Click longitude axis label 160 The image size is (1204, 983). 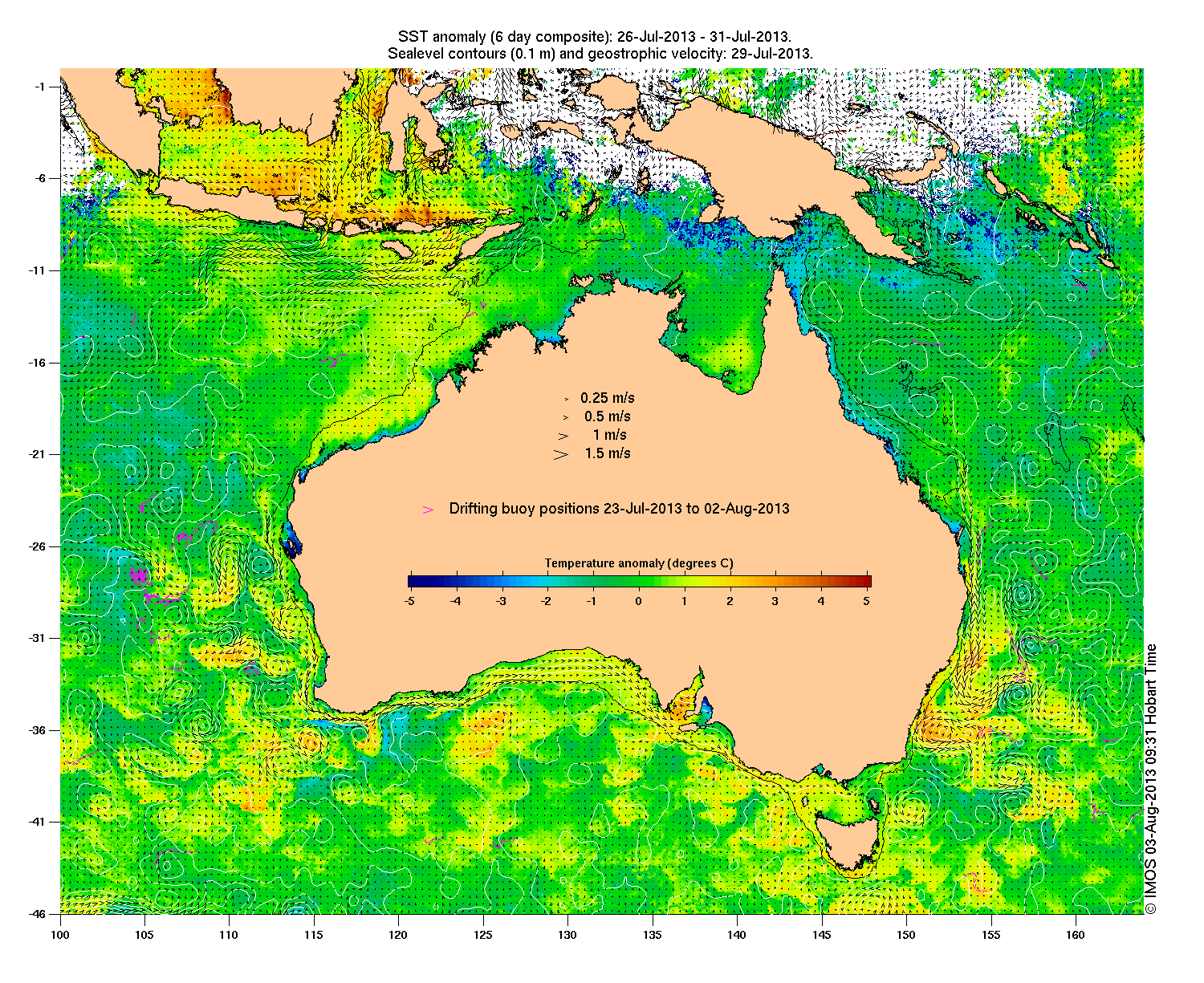1076,935
